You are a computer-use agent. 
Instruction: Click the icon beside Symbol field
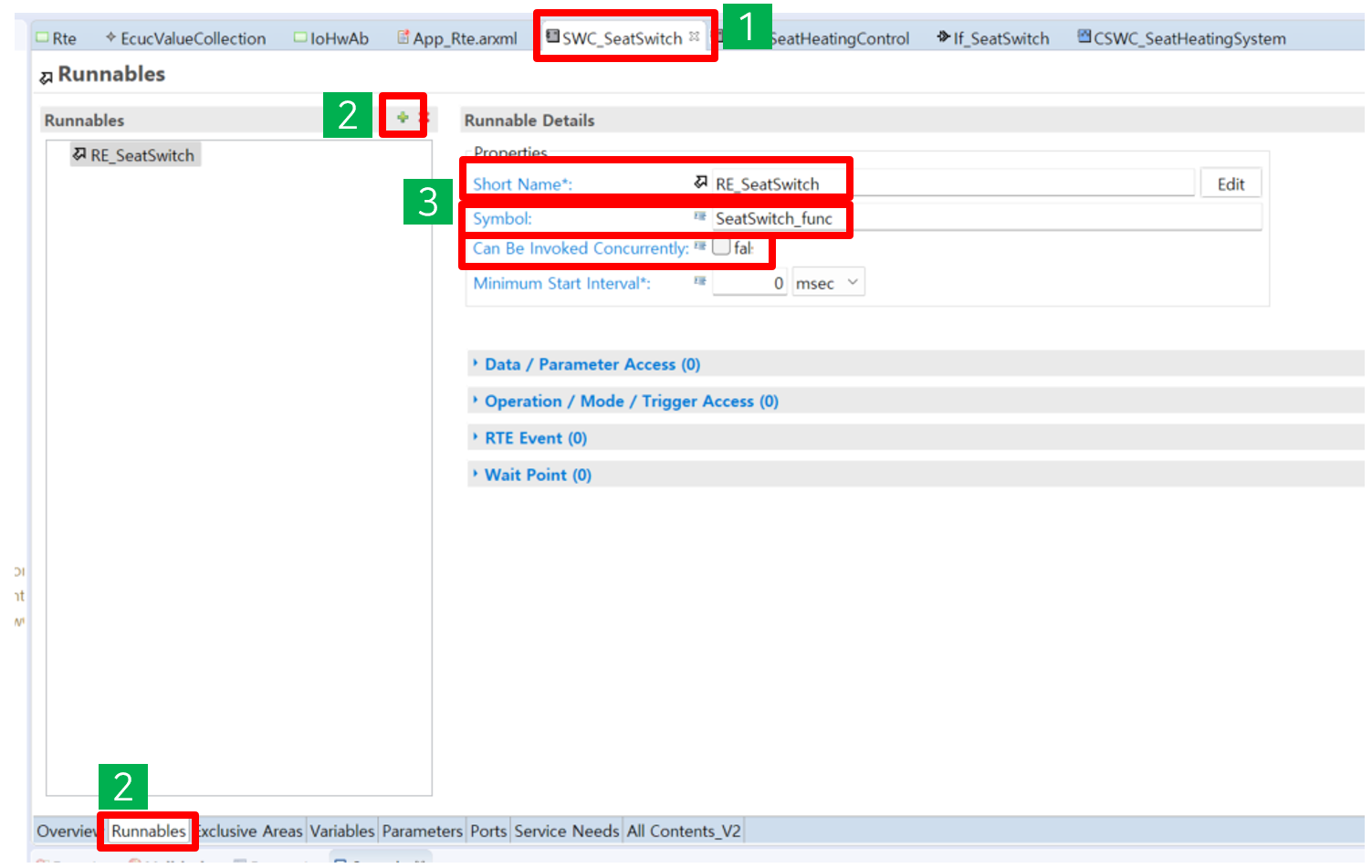coord(699,216)
